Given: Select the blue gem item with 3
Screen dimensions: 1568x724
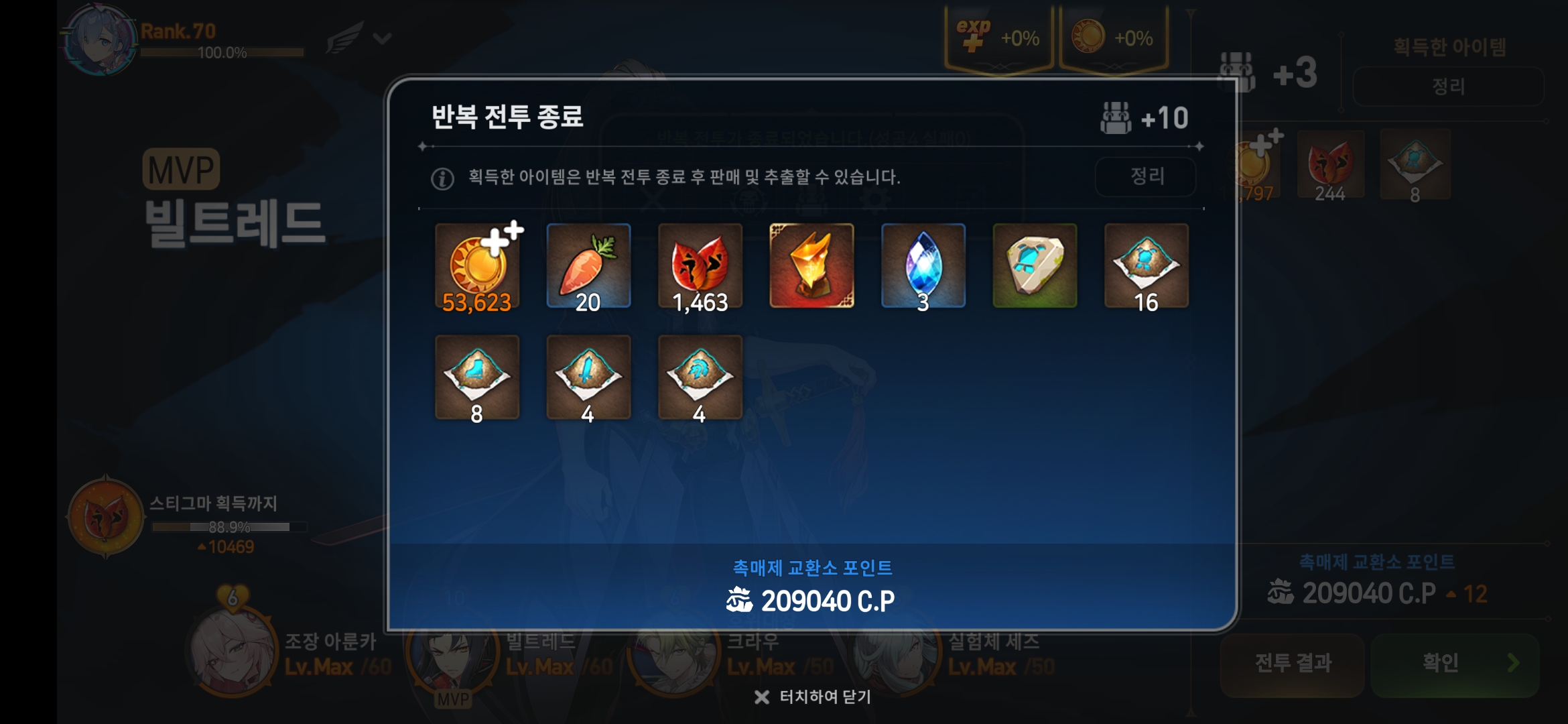Looking at the screenshot, I should tap(923, 266).
